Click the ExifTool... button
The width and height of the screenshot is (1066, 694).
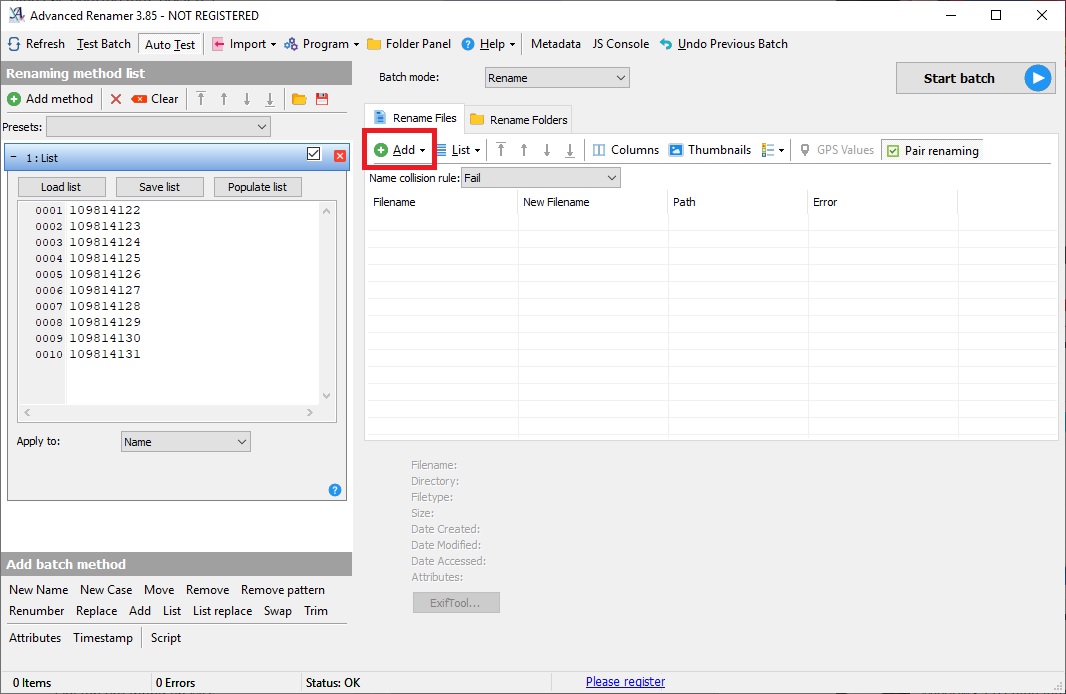(x=456, y=603)
